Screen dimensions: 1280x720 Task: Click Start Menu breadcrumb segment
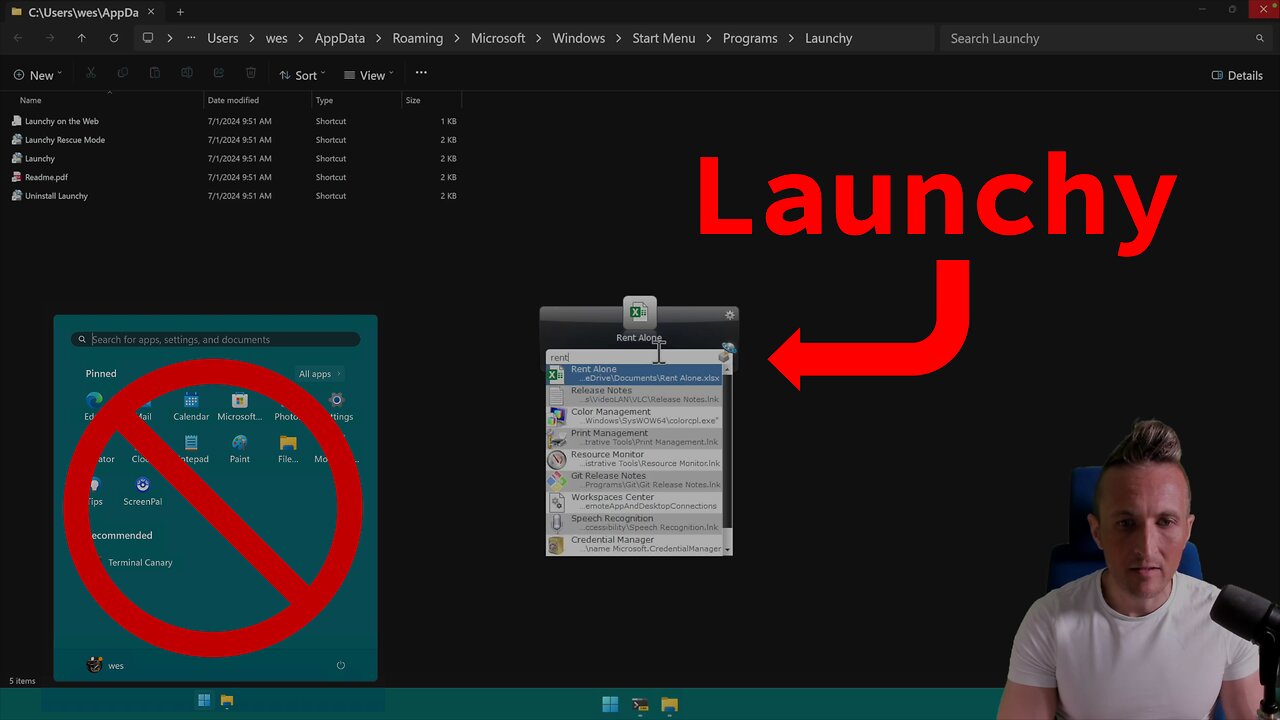[663, 38]
